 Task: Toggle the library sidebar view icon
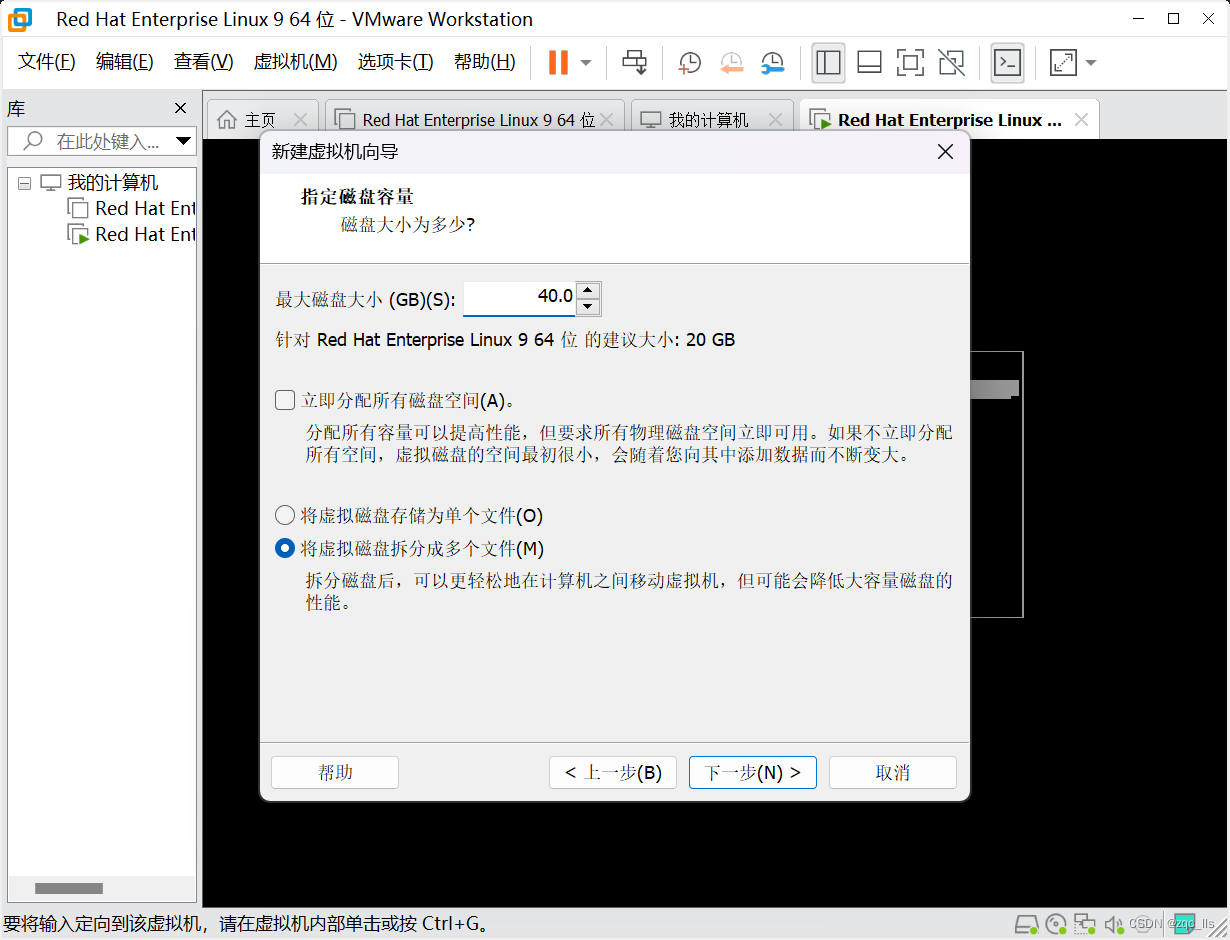coord(828,63)
